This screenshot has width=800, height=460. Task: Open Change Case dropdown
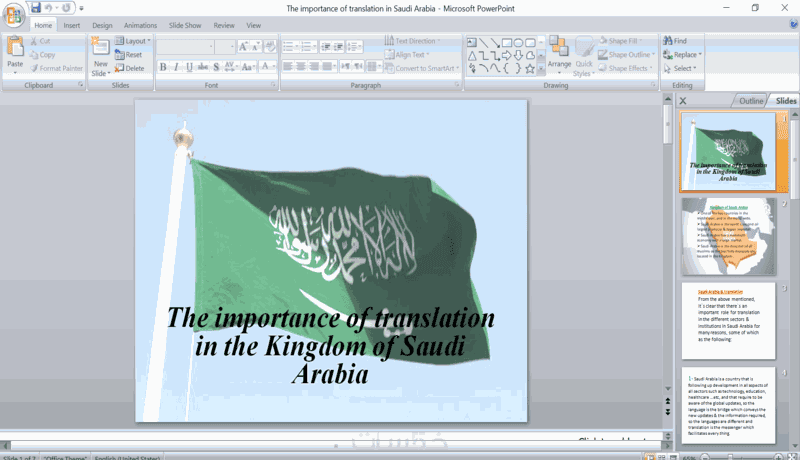point(248,67)
